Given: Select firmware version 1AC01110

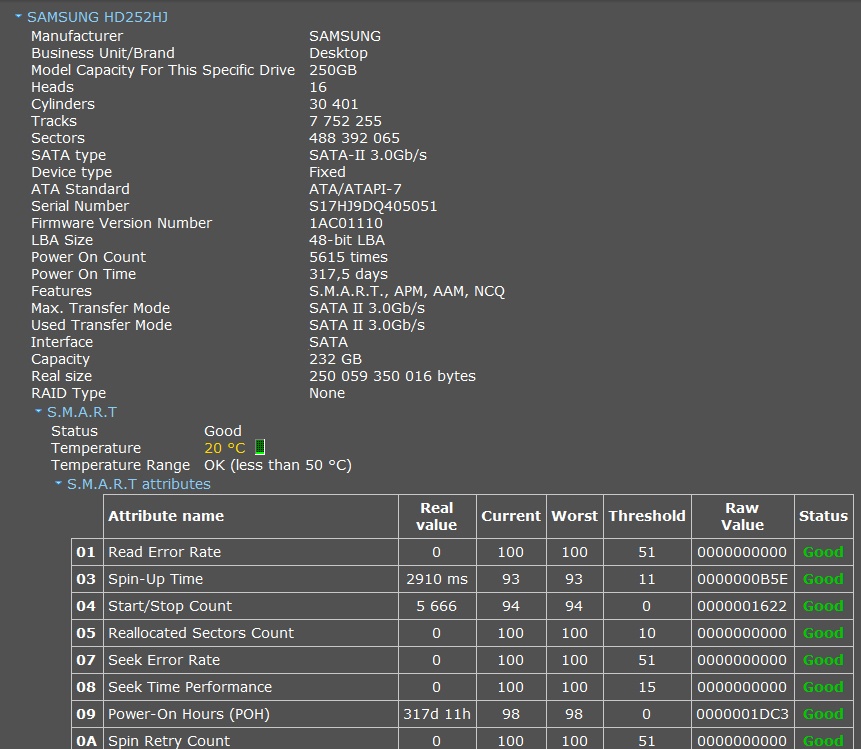Looking at the screenshot, I should click(x=346, y=223).
